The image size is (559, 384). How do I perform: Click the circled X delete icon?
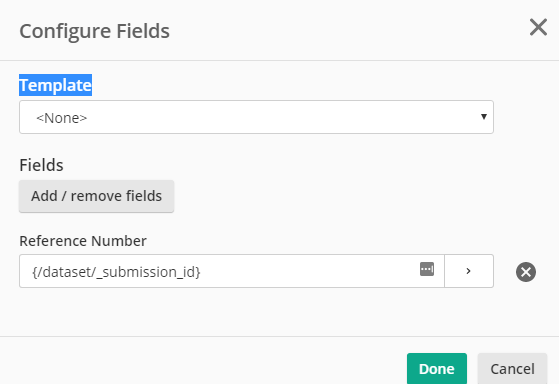(526, 272)
